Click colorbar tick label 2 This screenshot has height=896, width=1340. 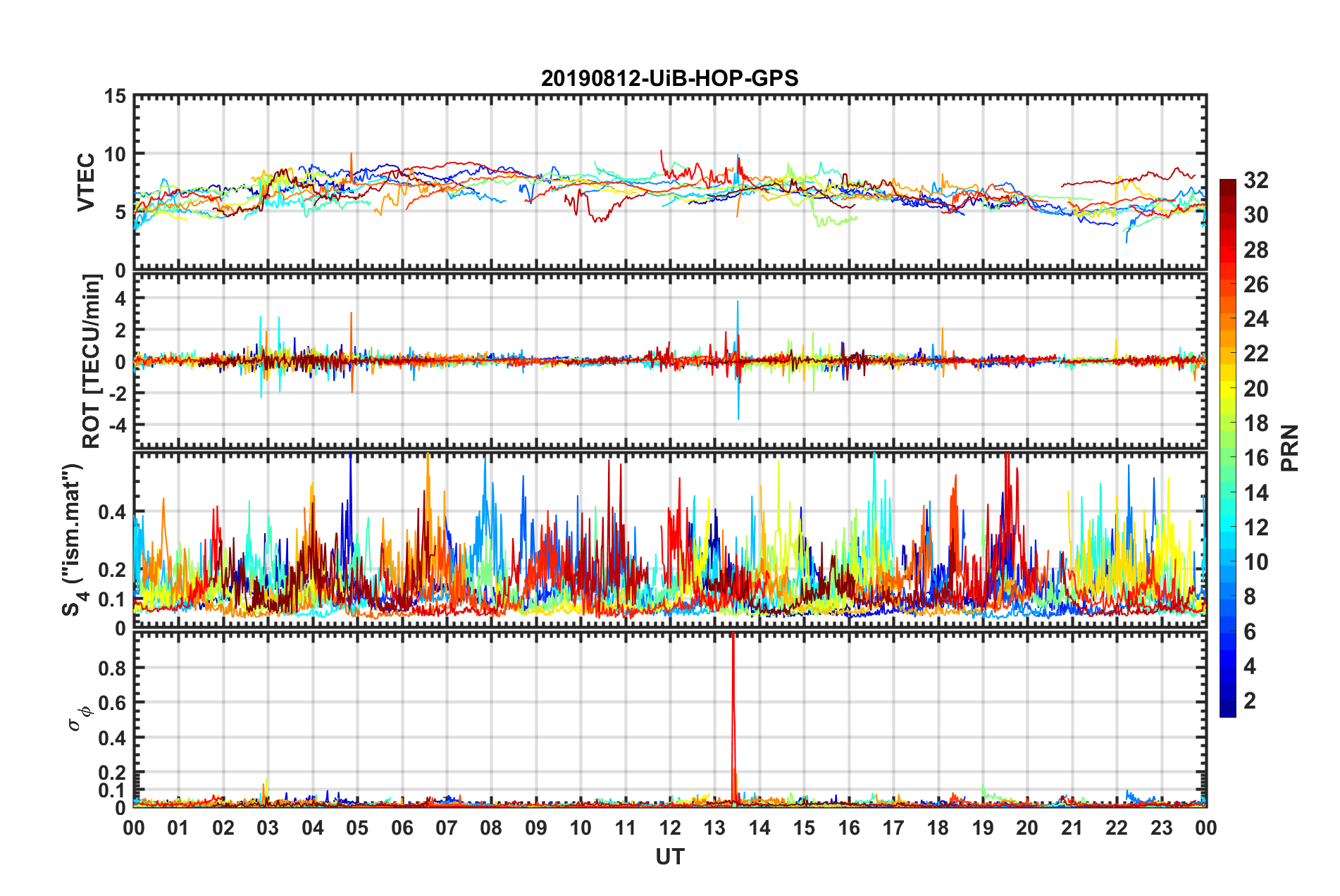tap(1250, 701)
